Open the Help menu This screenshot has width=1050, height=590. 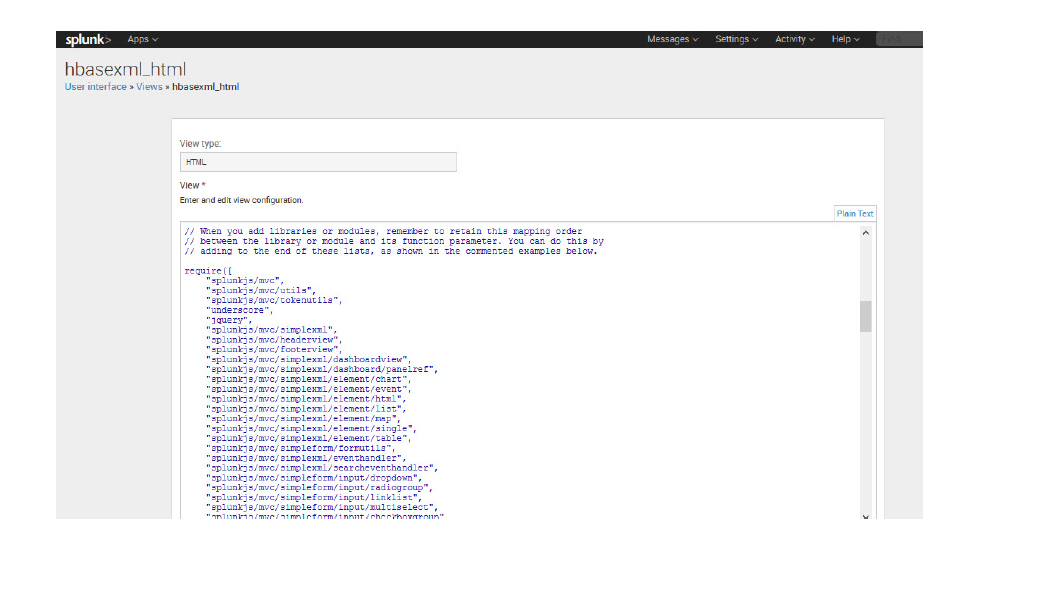coord(845,39)
